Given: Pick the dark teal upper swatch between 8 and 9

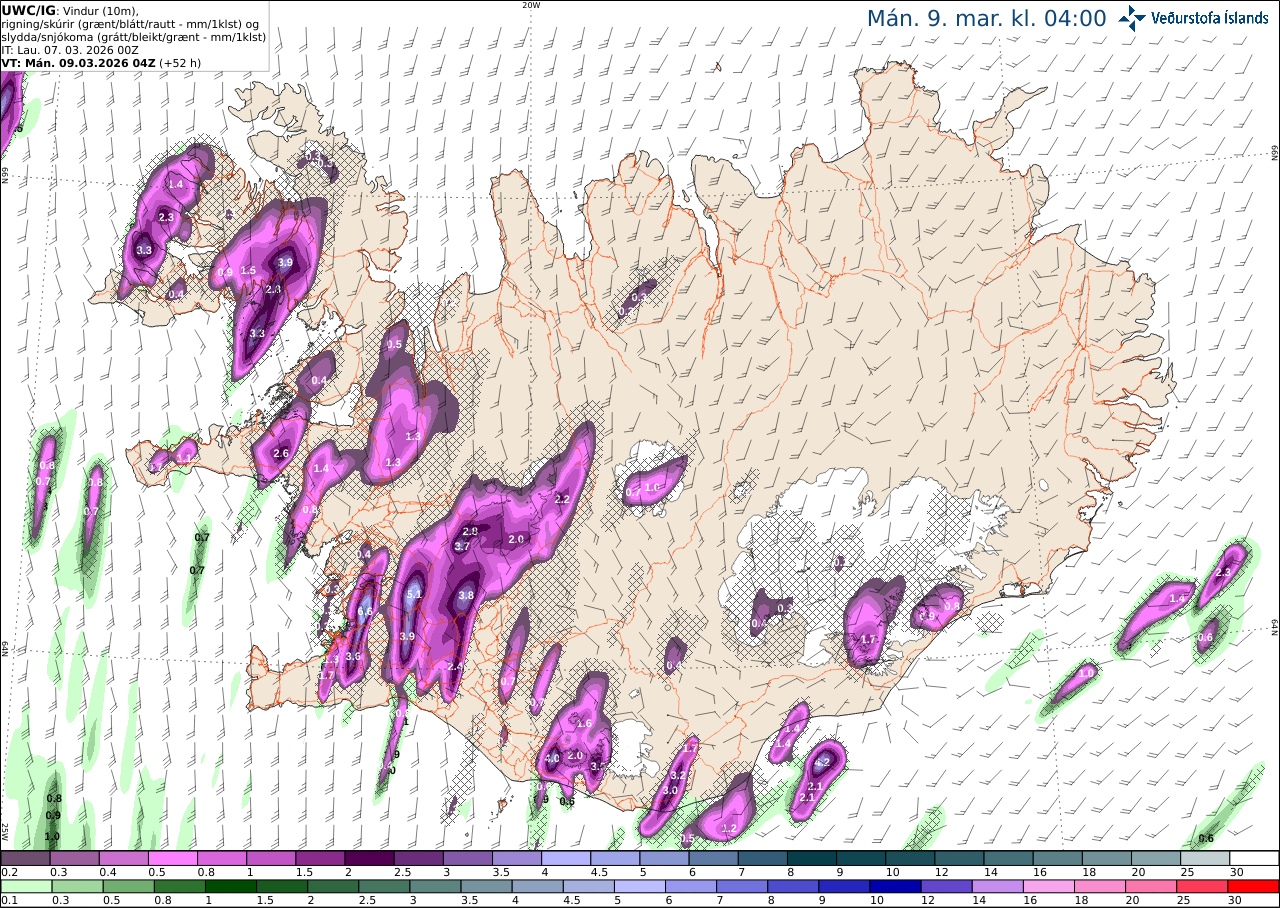Looking at the screenshot, I should (x=812, y=858).
